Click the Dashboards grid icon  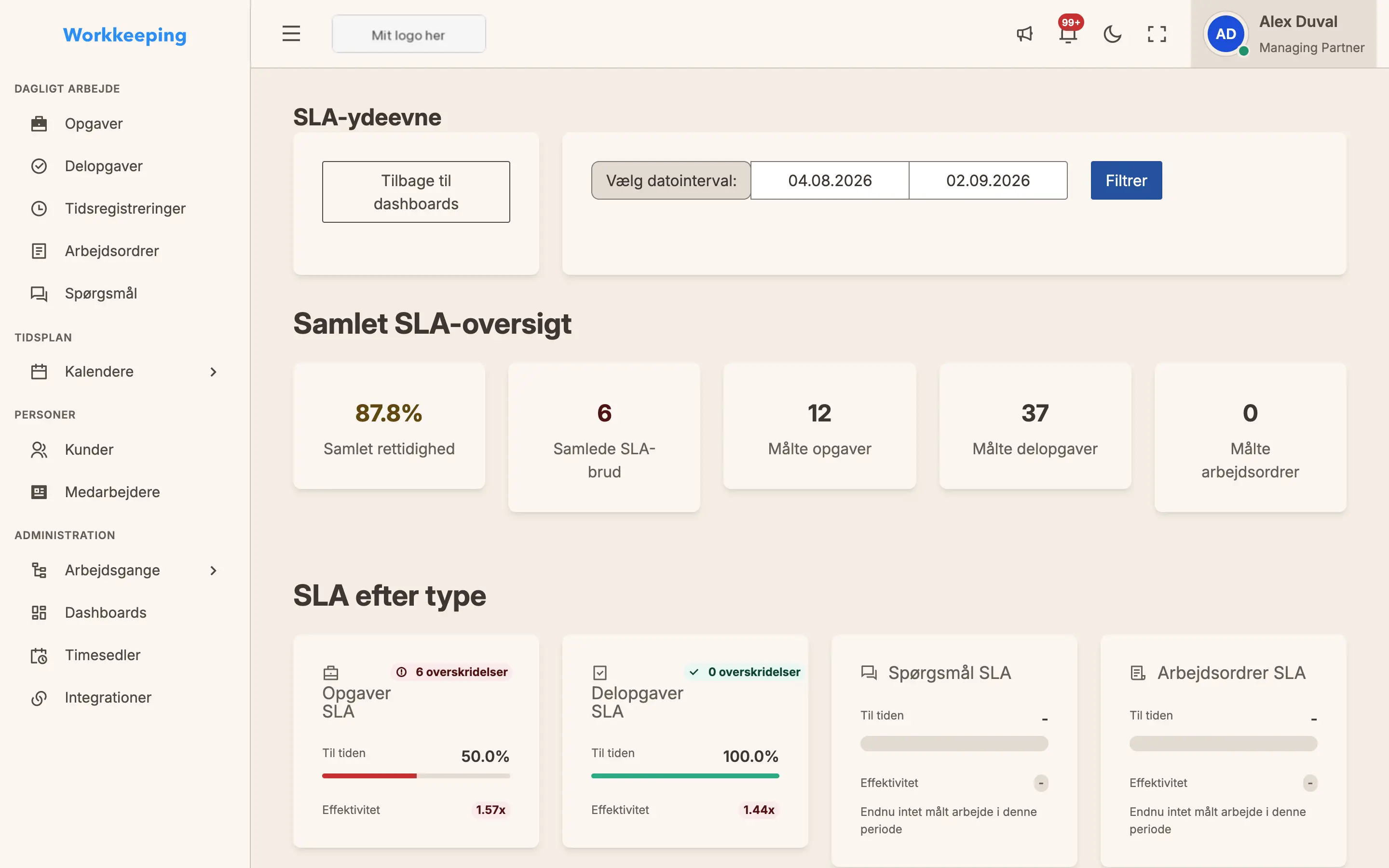coord(39,612)
